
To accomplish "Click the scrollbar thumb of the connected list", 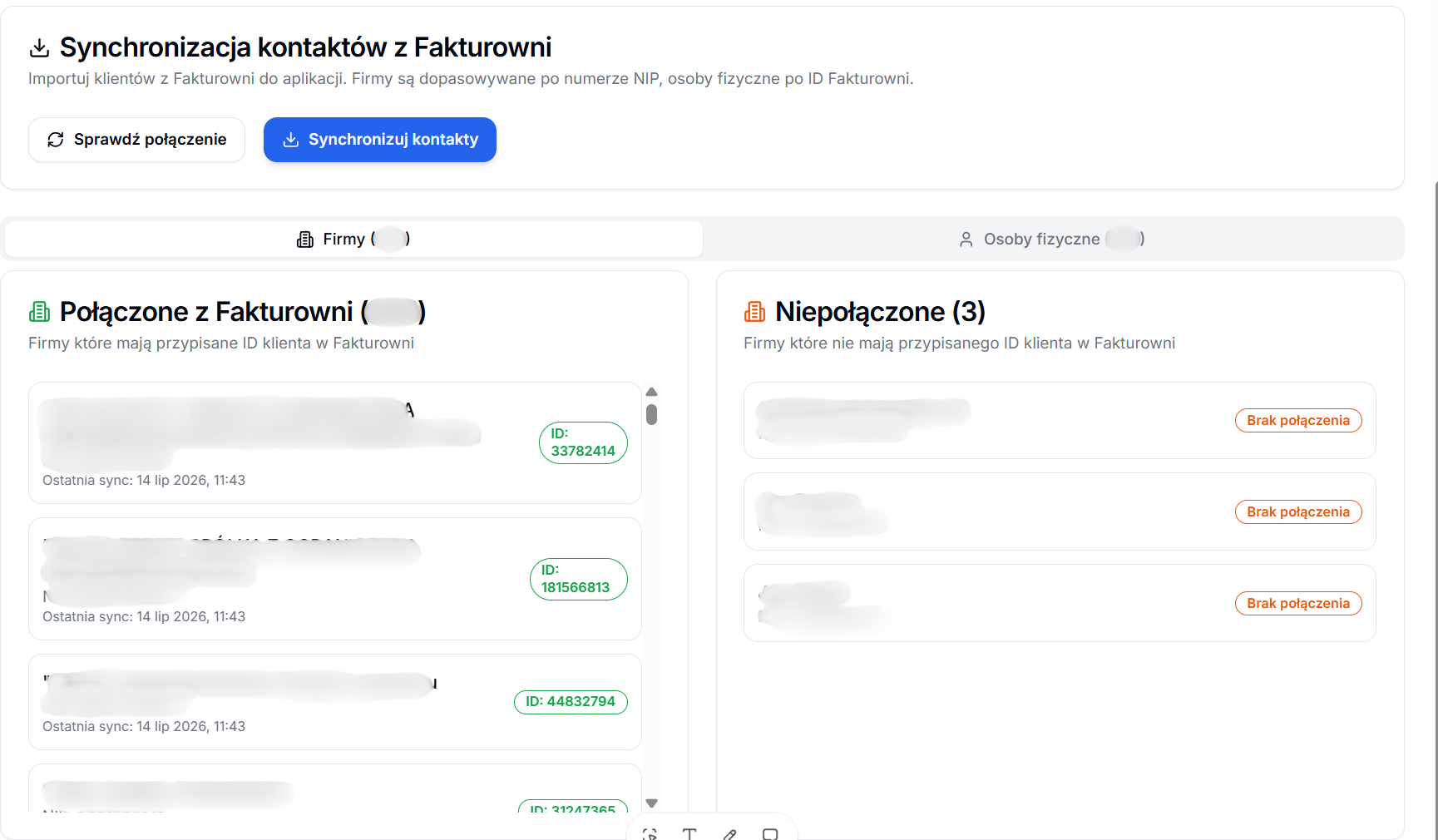I will click(x=652, y=414).
